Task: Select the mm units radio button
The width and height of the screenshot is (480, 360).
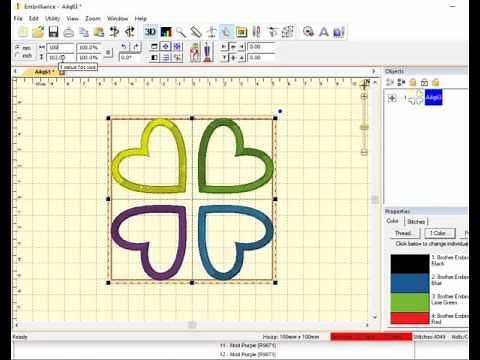Action: pyautogui.click(x=18, y=47)
